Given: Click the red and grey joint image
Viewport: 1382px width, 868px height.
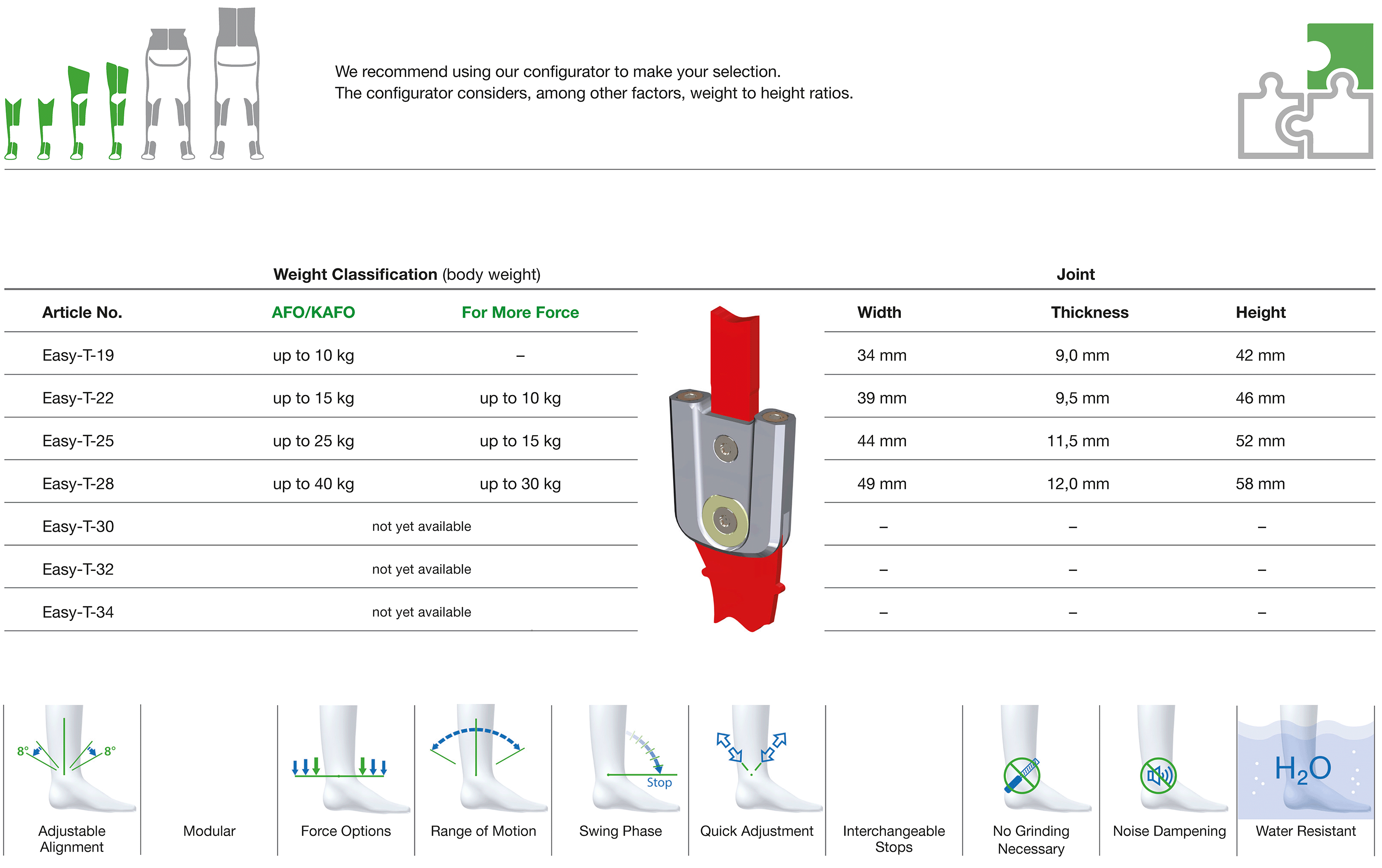Looking at the screenshot, I should point(733,469).
